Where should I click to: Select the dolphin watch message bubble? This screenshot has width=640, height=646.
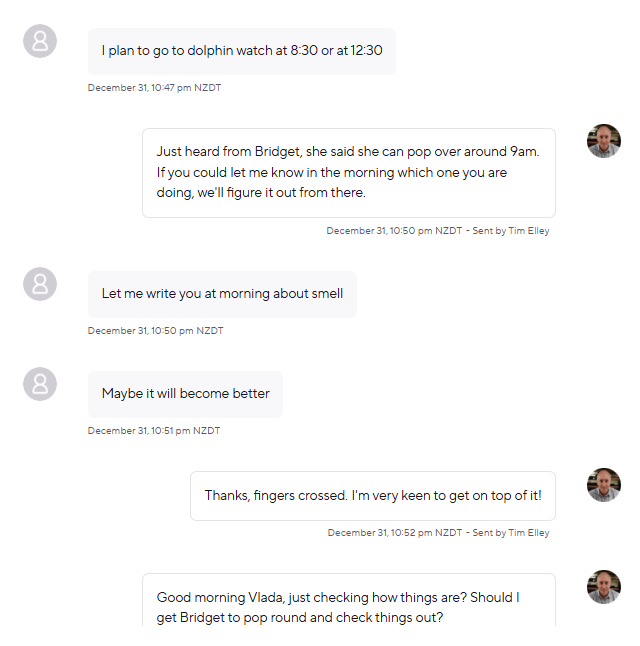(x=241, y=51)
